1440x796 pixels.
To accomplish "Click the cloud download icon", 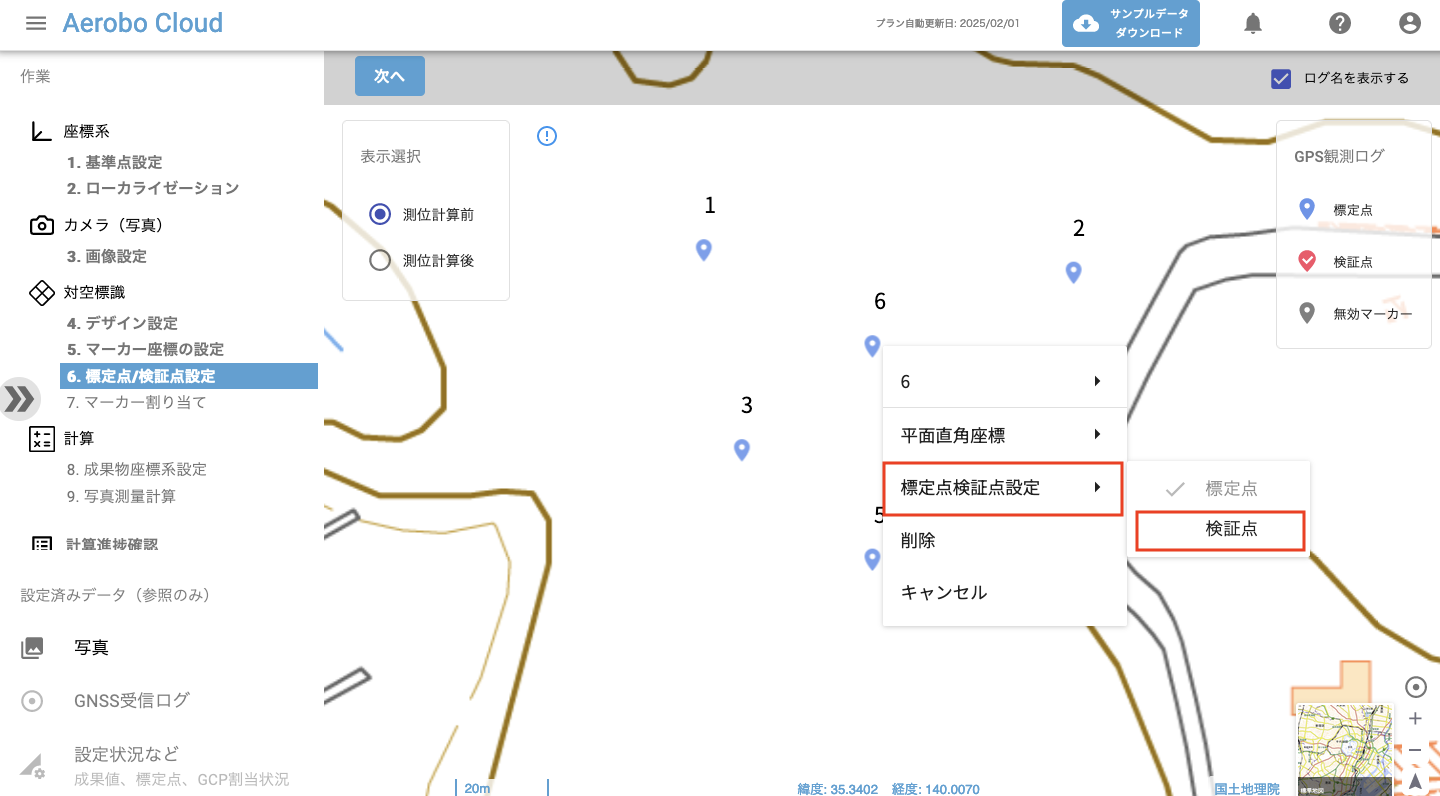I will (1086, 24).
